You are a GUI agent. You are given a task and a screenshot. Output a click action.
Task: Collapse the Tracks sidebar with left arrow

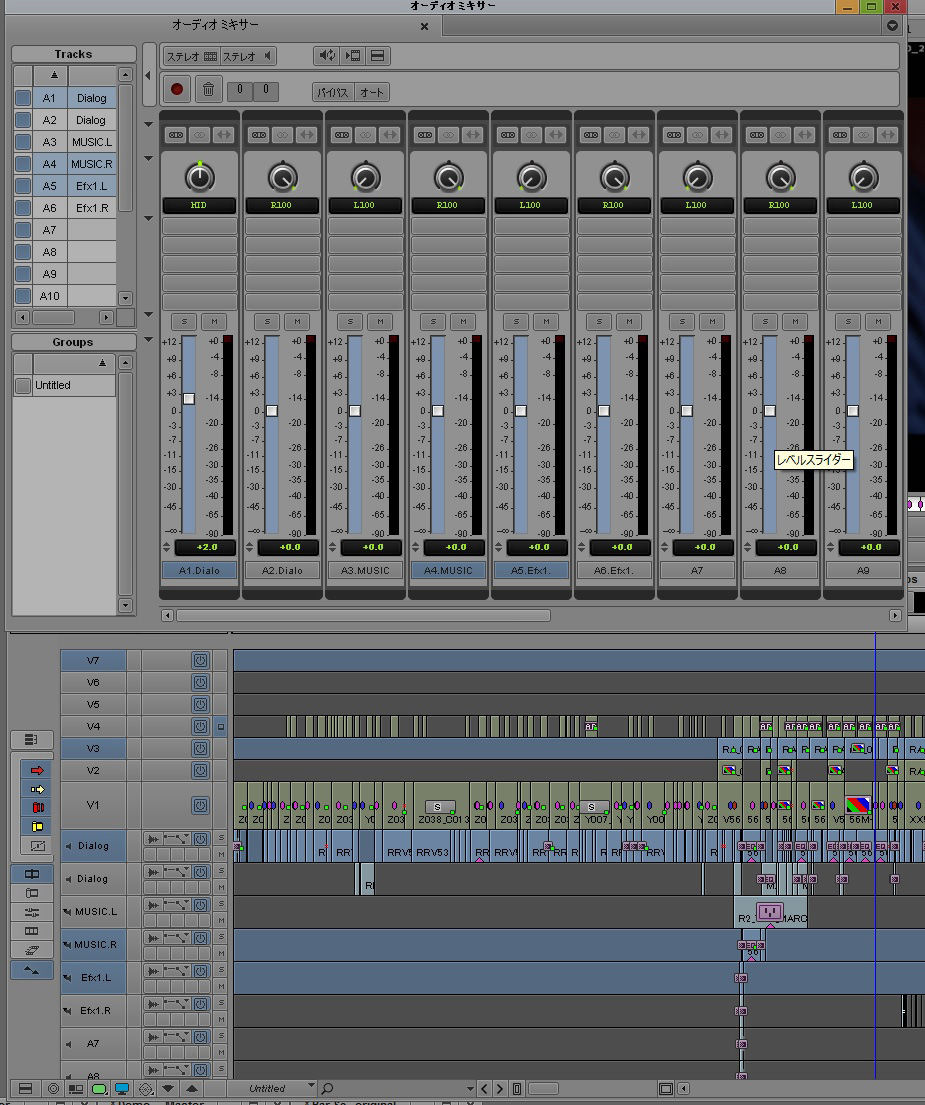[x=149, y=75]
